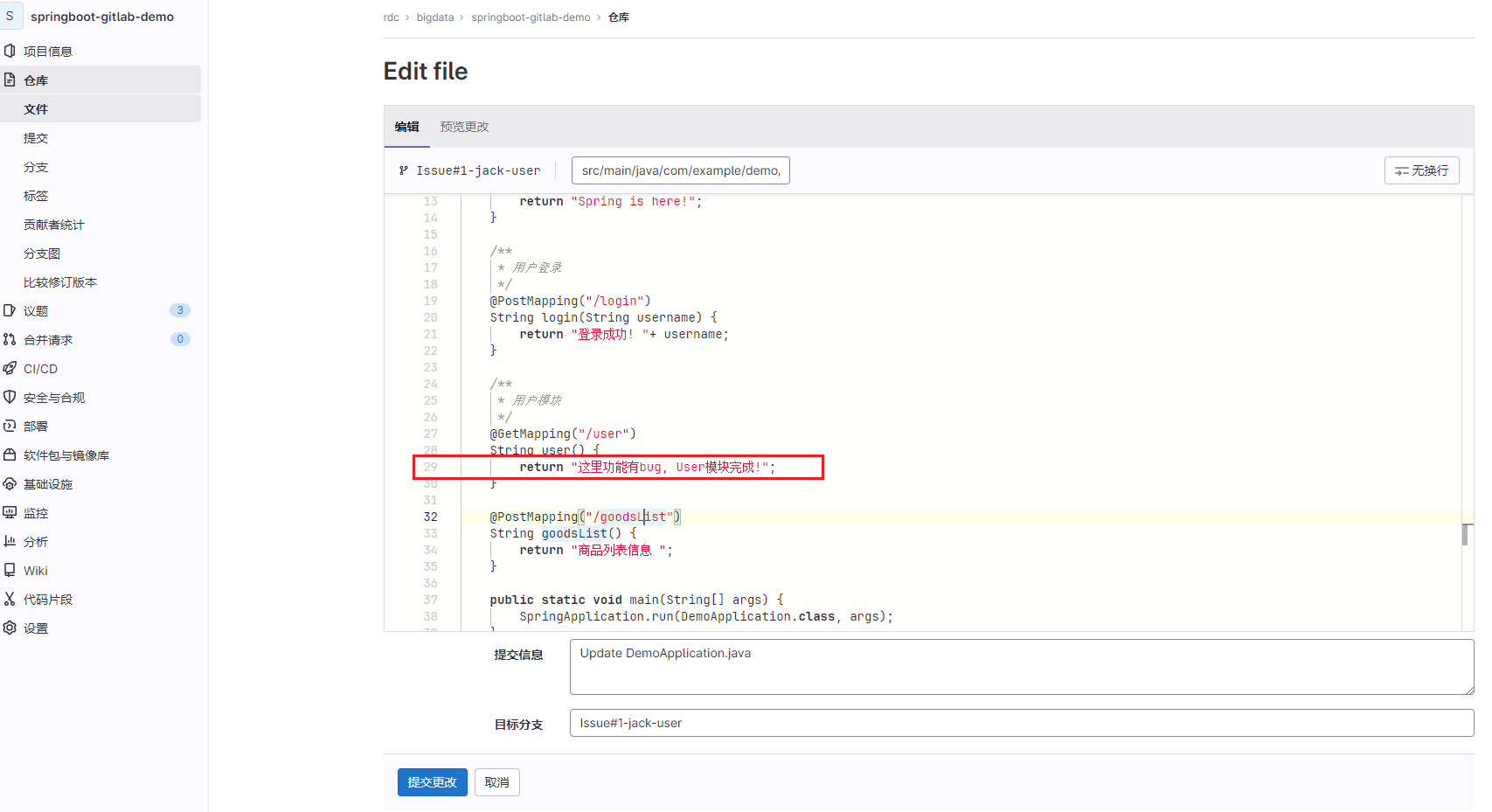Click the issues count badge 3

(180, 310)
